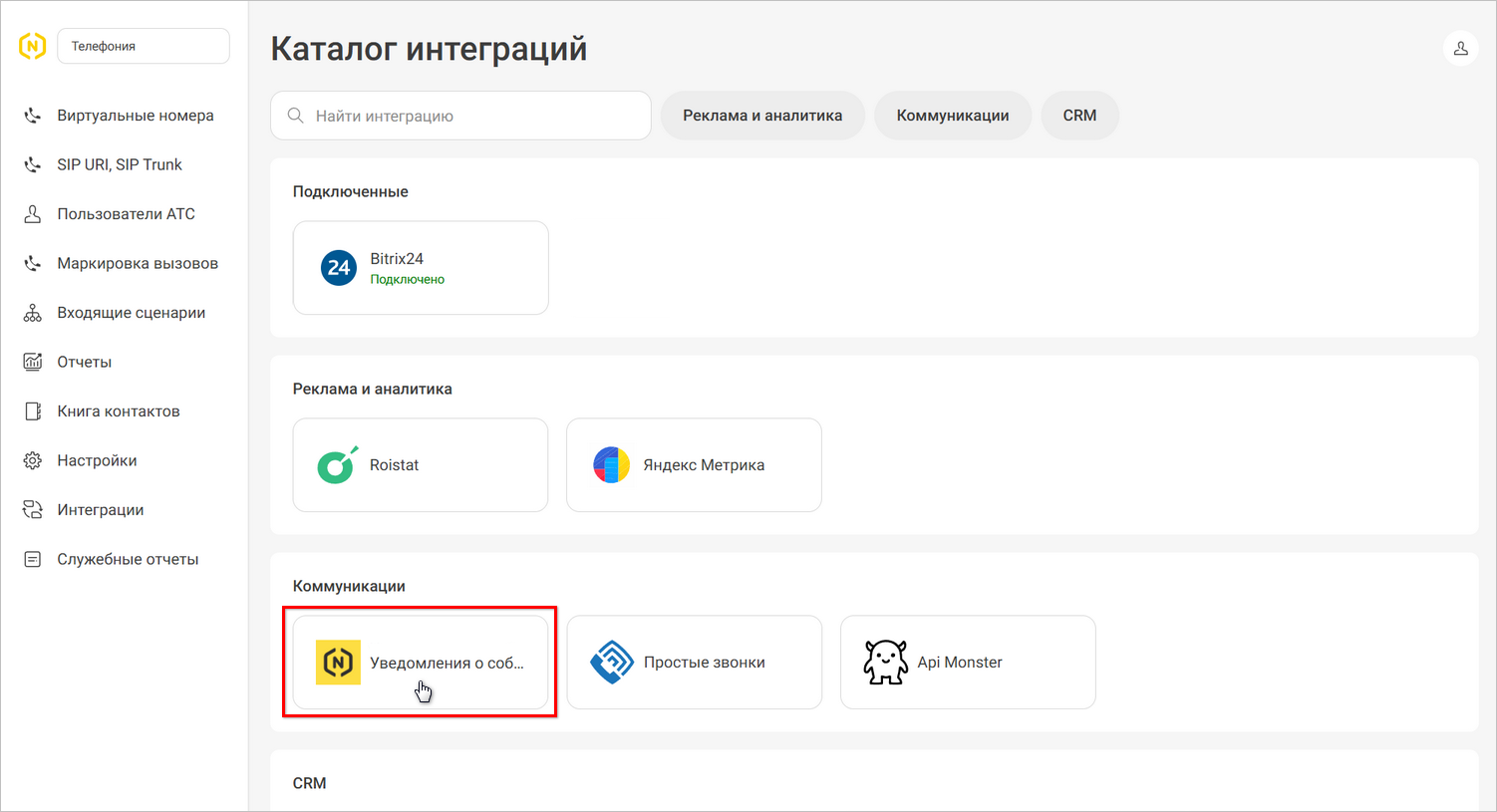
Task: Click the yellow N company logo
Action: click(x=31, y=45)
